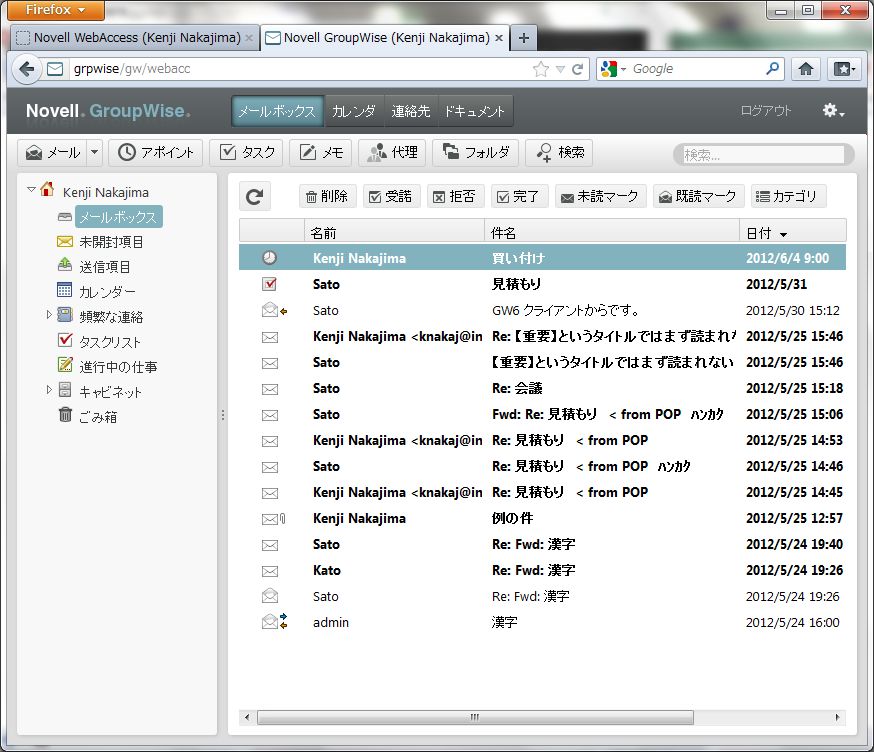This screenshot has height=752, width=874.
Task: Create a new アポイント appointment
Action: pyautogui.click(x=156, y=152)
